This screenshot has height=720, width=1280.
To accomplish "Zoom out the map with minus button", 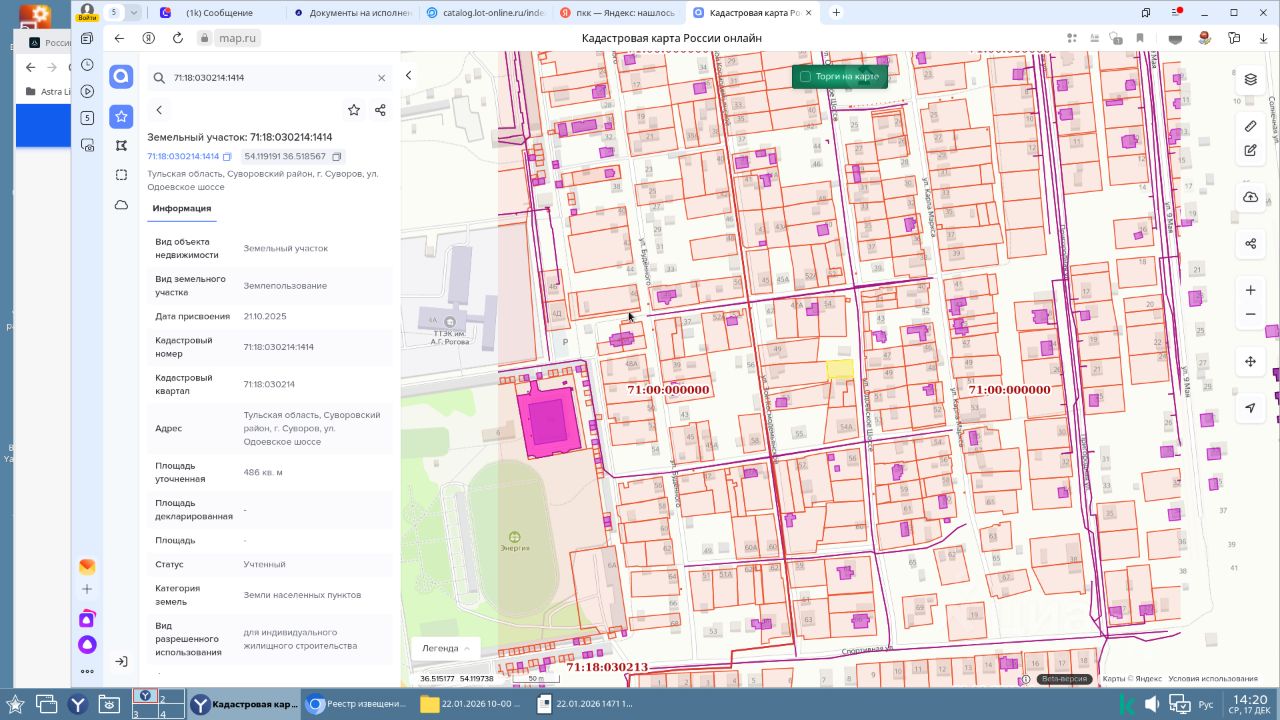I will [1250, 314].
